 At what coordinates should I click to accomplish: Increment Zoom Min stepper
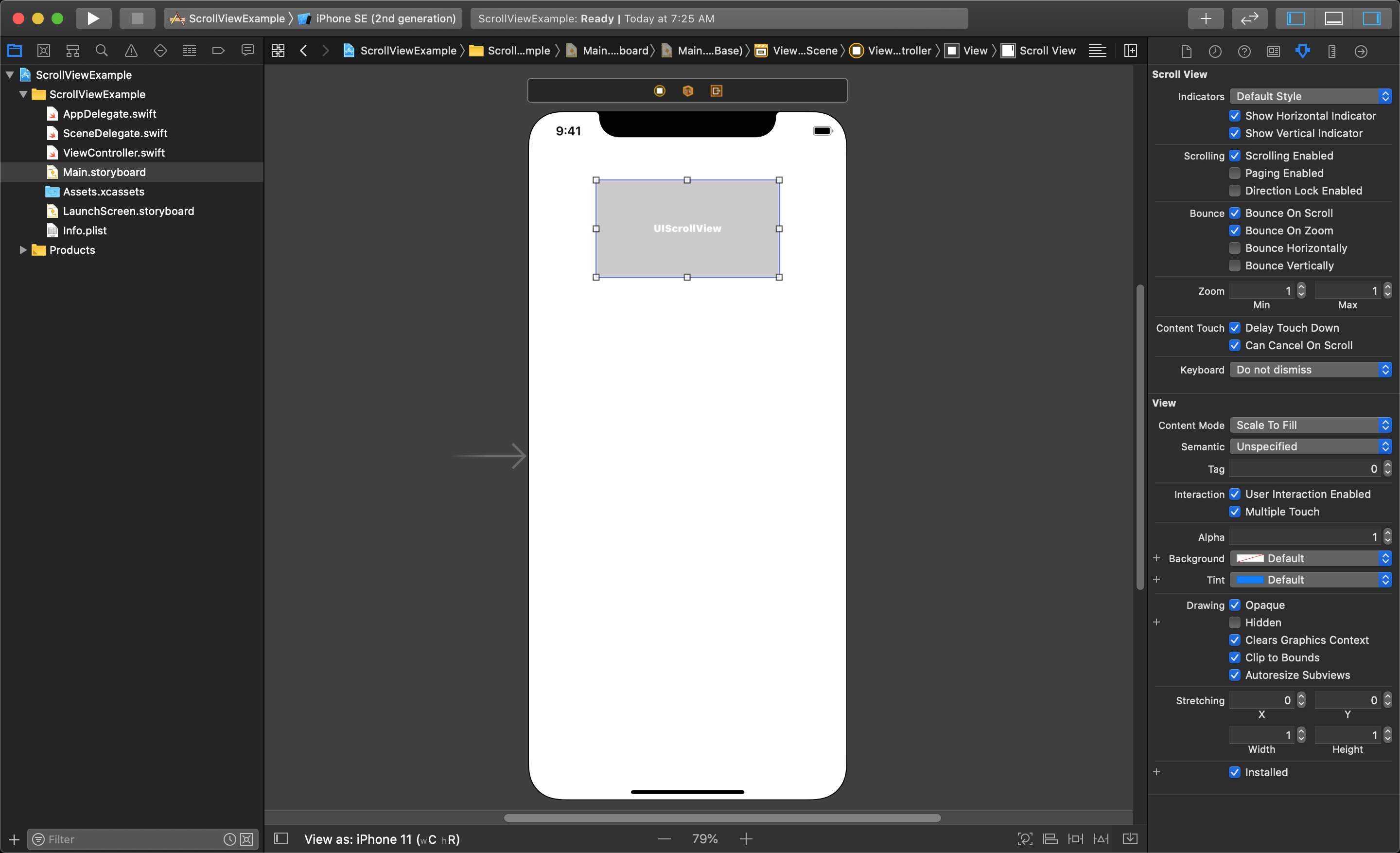[1301, 287]
